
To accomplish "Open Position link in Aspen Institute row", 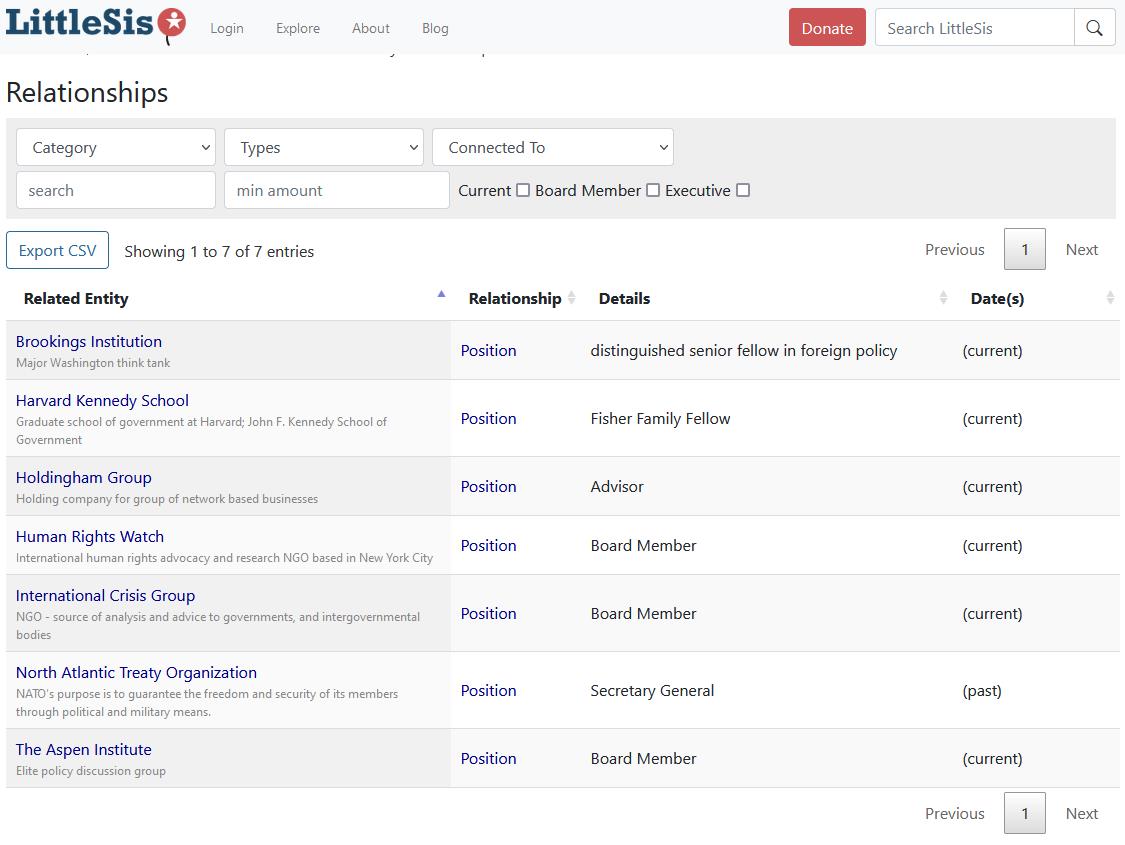I will (x=489, y=759).
